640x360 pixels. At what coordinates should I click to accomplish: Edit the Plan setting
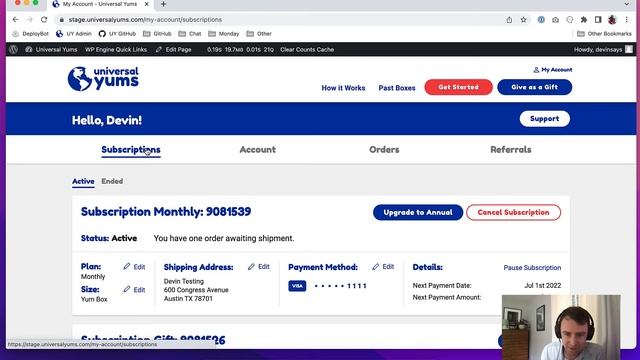[134, 267]
